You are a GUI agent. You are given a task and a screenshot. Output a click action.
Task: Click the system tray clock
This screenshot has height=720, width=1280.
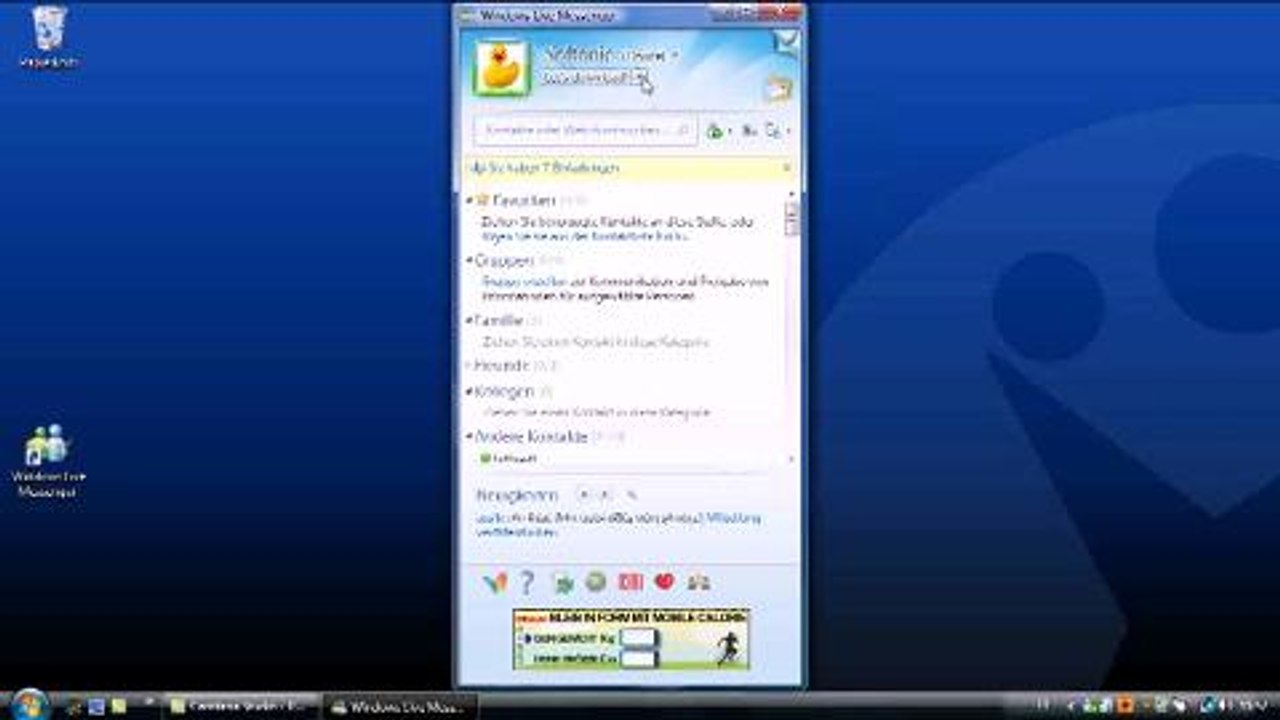1252,705
